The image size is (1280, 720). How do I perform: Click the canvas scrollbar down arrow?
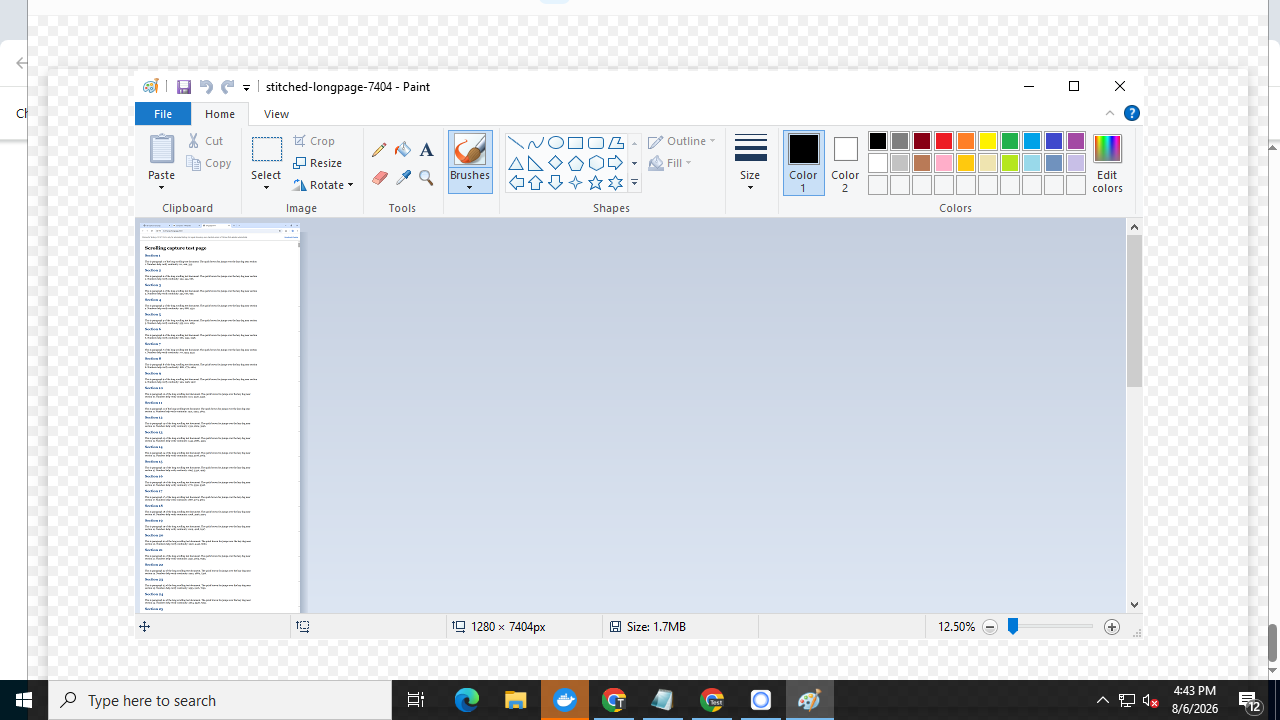tap(1134, 604)
